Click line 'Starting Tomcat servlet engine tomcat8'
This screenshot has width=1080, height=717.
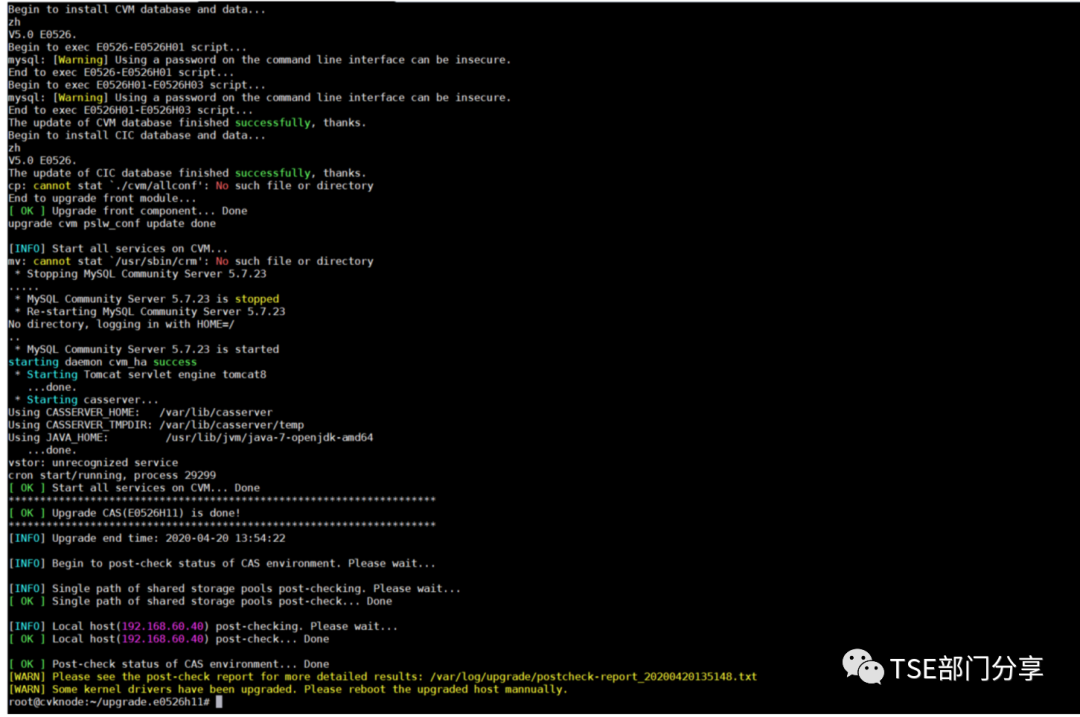(x=140, y=375)
